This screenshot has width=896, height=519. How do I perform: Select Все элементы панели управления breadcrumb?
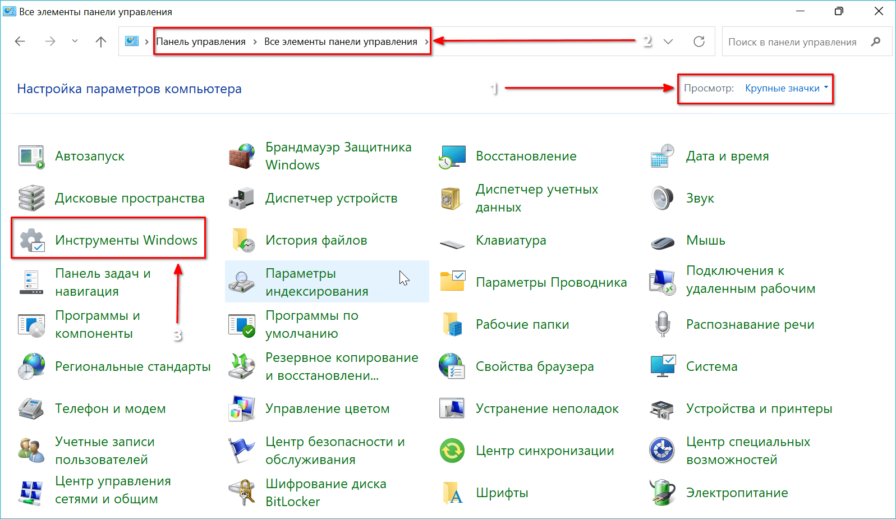pyautogui.click(x=341, y=42)
